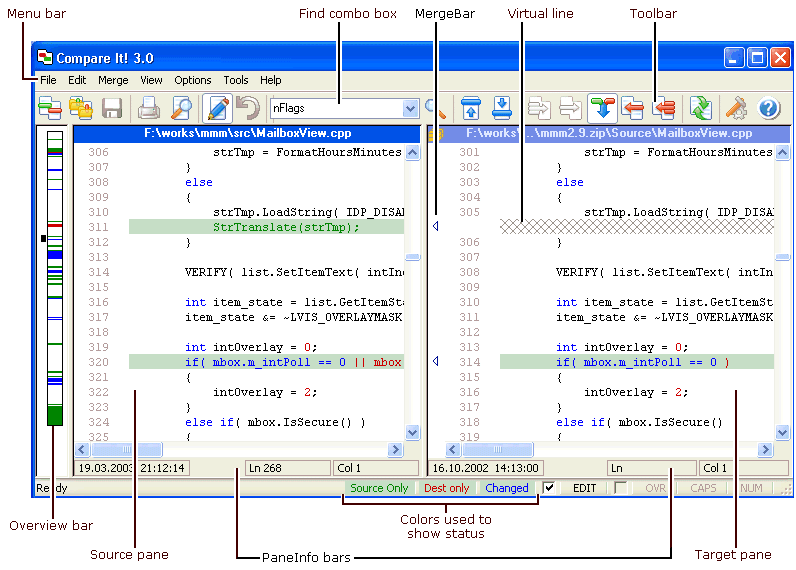The width and height of the screenshot is (796, 570).
Task: Click target pane horizontal scroll right arrow
Action: tap(765, 449)
